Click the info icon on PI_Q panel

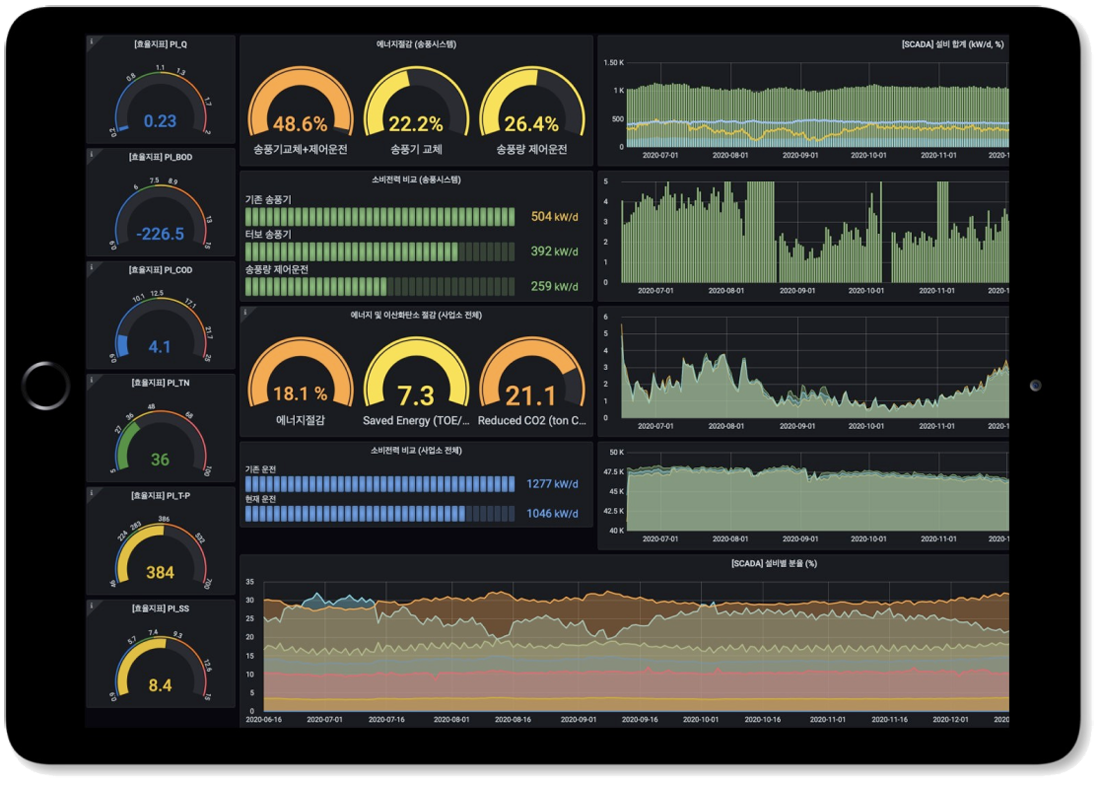click(x=92, y=42)
